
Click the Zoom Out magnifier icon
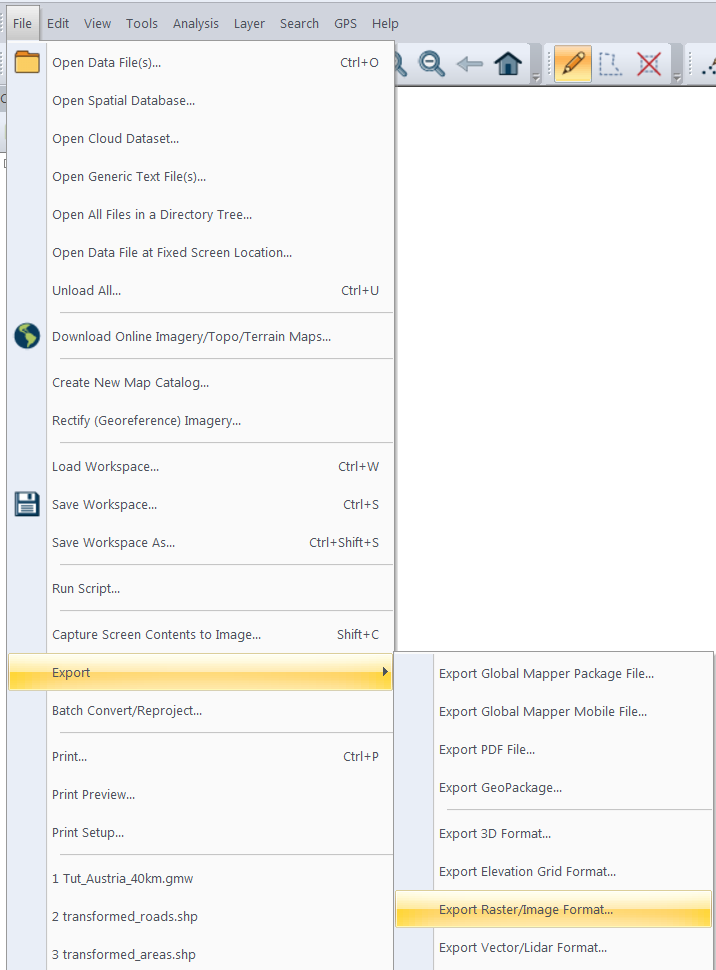(x=432, y=64)
